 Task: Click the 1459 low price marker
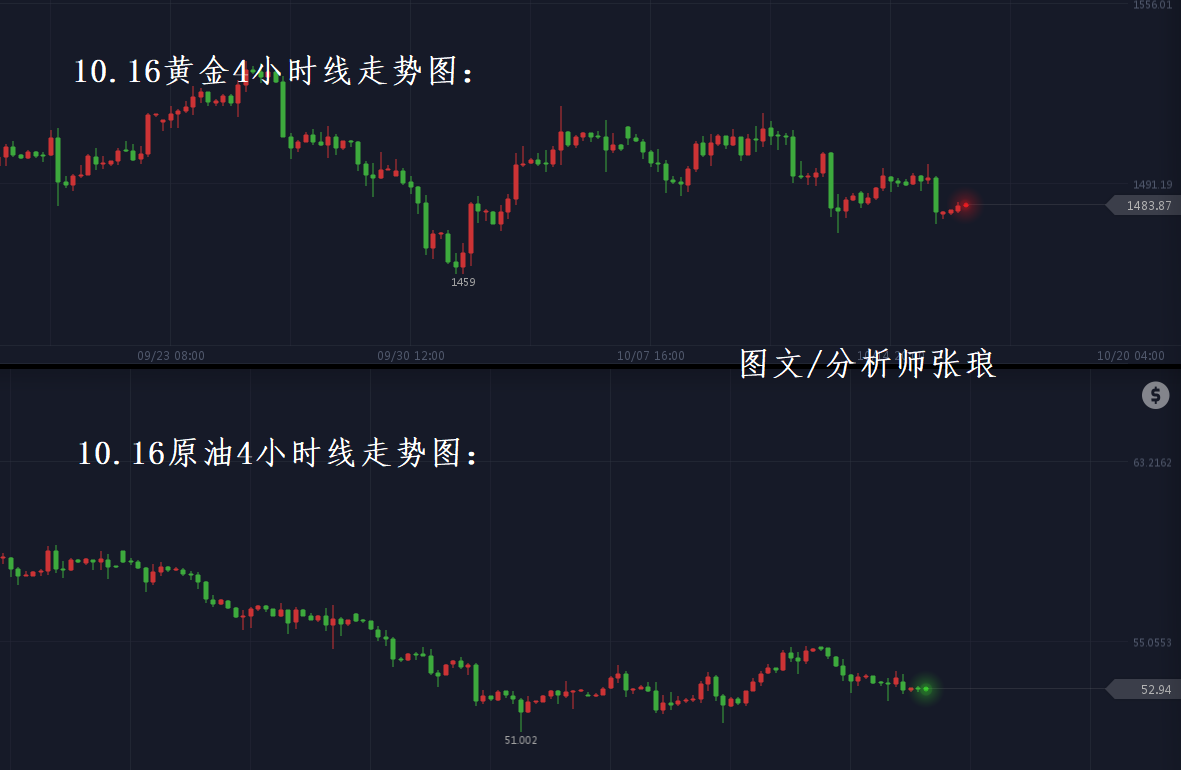pyautogui.click(x=463, y=282)
